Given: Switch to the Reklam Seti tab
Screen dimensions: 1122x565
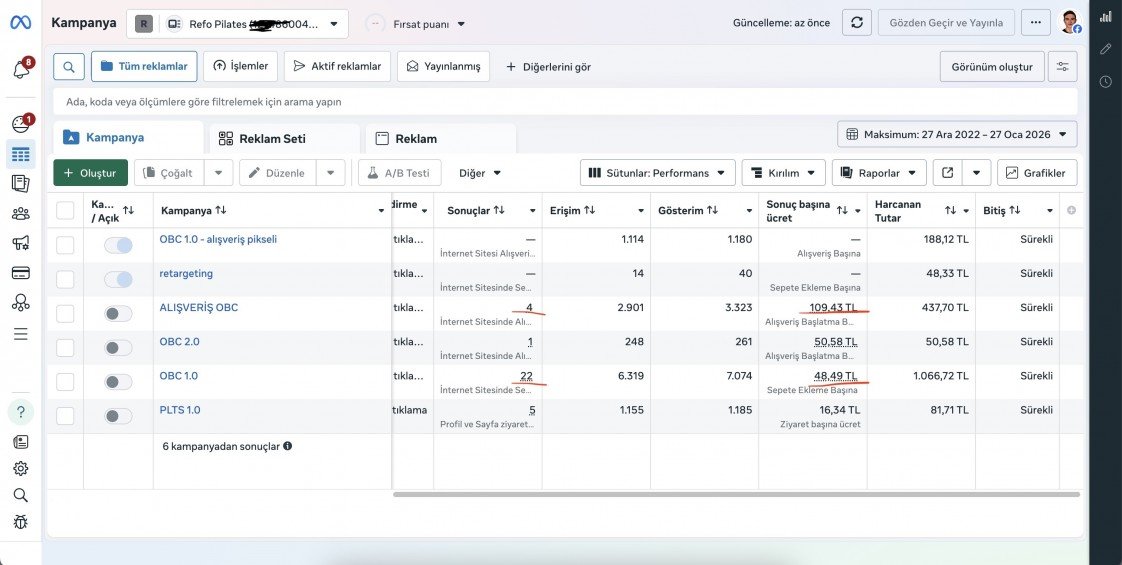Looking at the screenshot, I should click(x=284, y=139).
